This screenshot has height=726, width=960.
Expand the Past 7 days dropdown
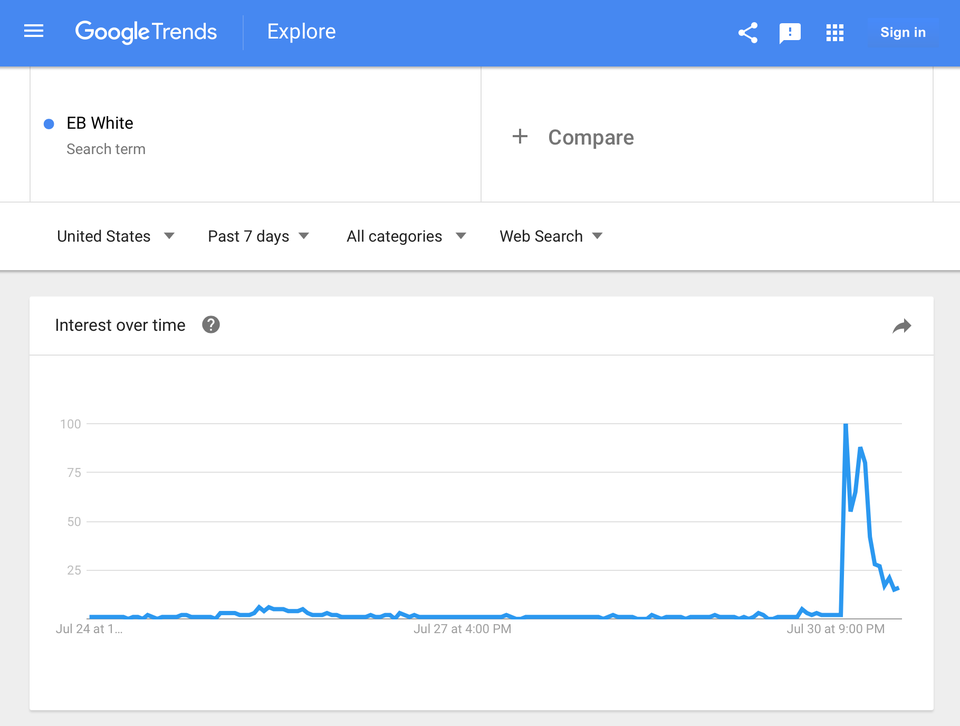[258, 236]
